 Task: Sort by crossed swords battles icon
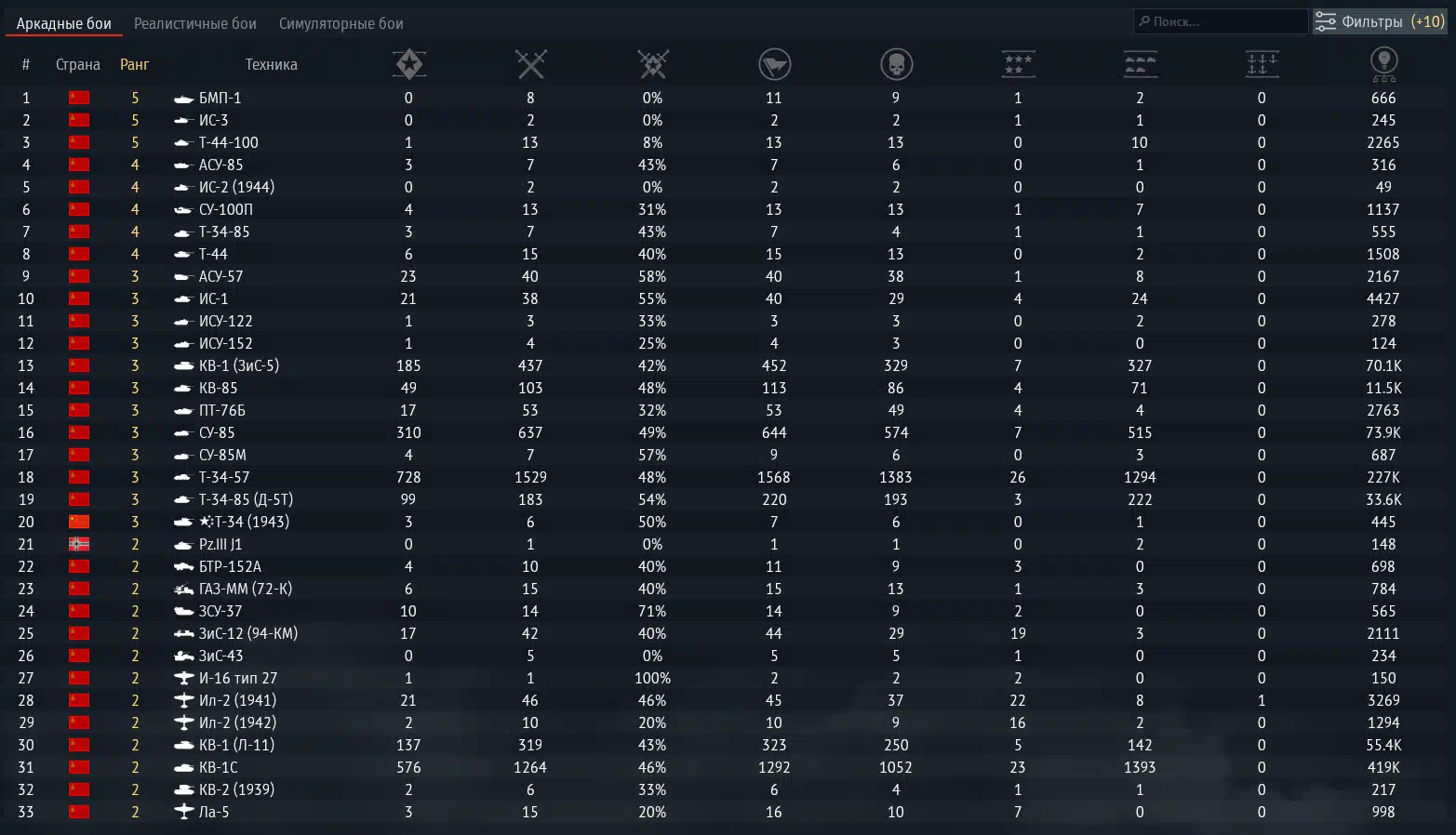pos(530,64)
